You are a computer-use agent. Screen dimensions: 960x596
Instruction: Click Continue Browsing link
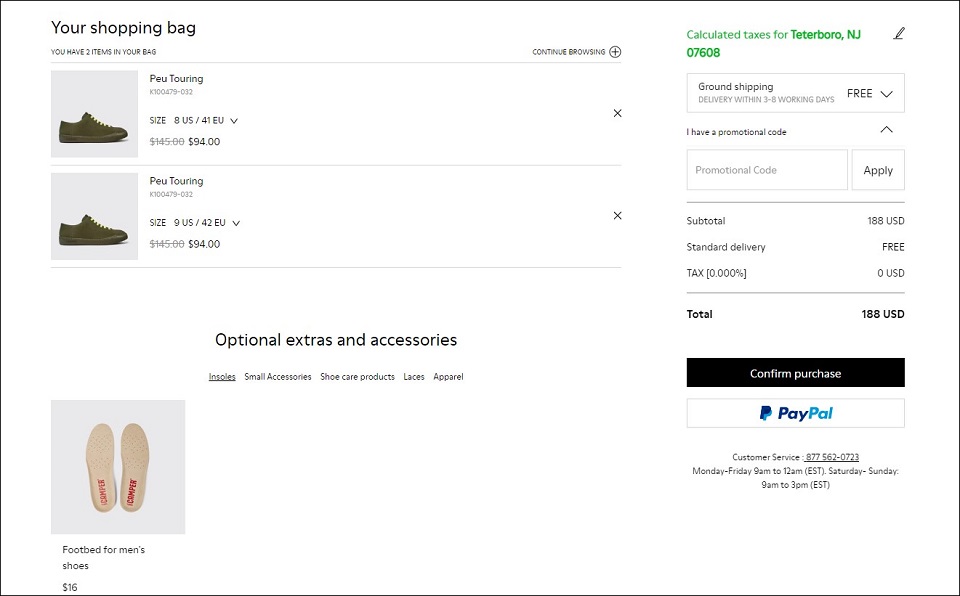pyautogui.click(x=569, y=52)
